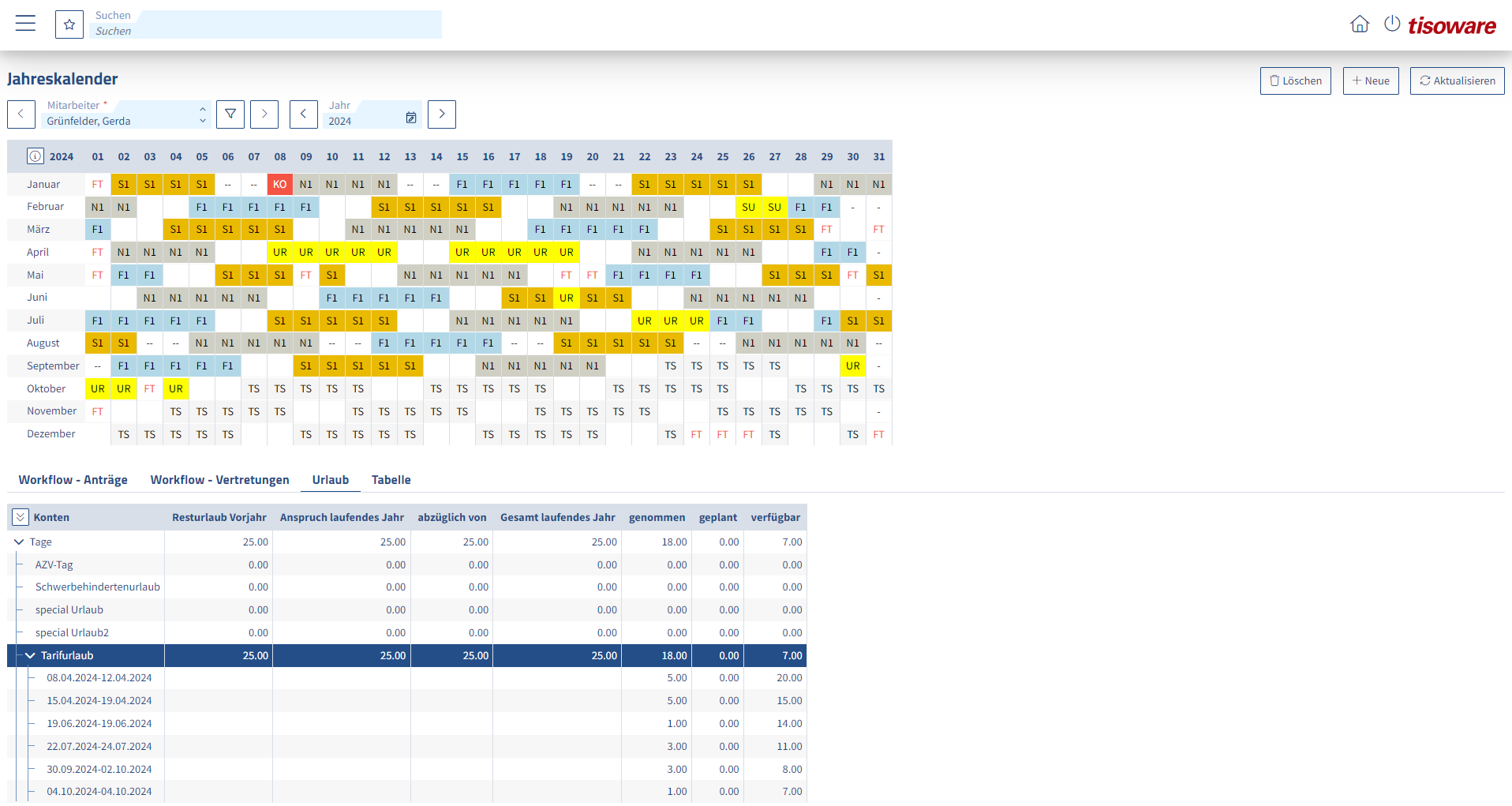Screen dimensions: 1512x806
Task: Select vacation entry 19.06.2024-19.06.2024
Action: (406, 724)
